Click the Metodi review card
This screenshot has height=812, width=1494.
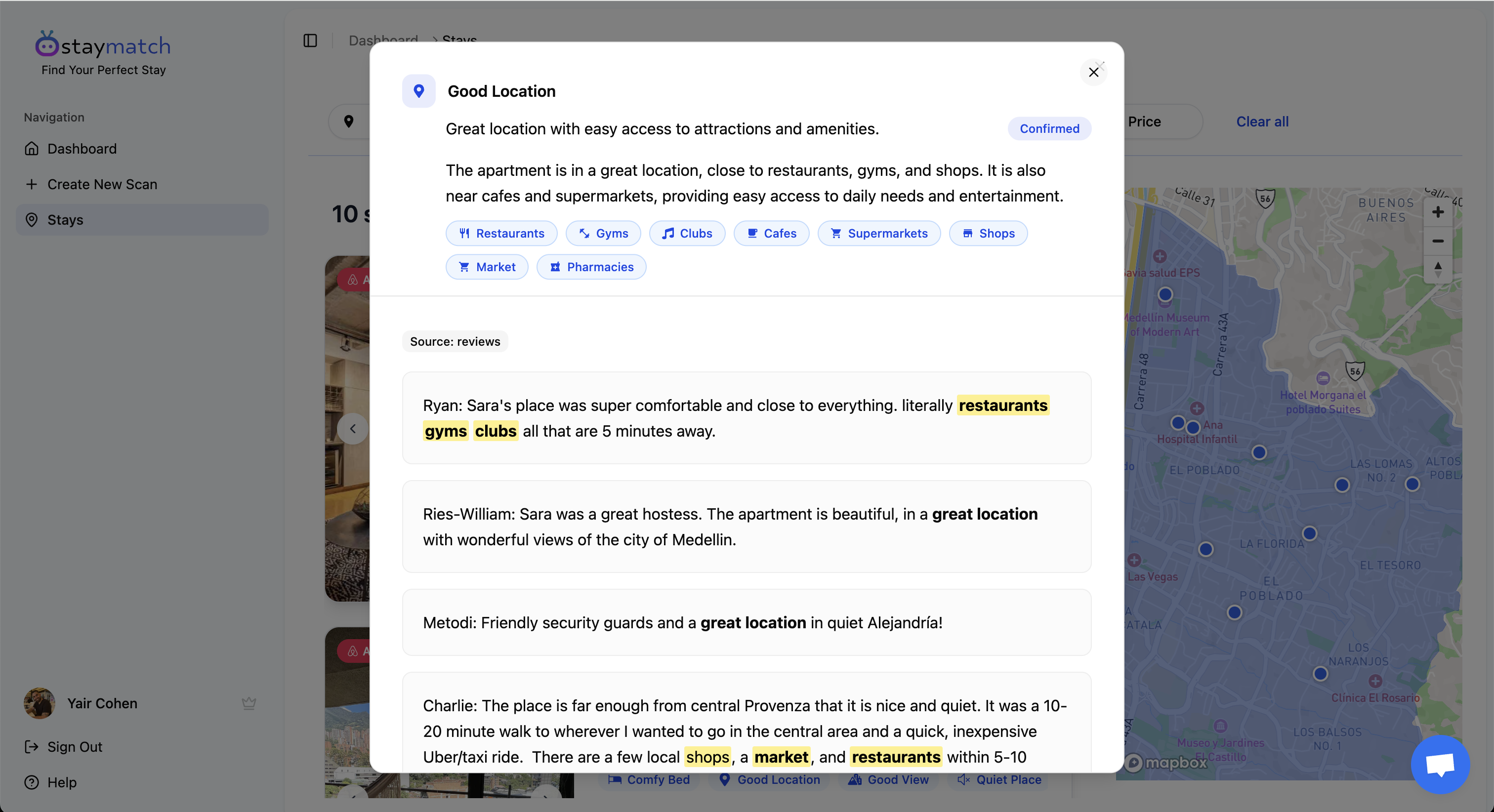coord(747,622)
